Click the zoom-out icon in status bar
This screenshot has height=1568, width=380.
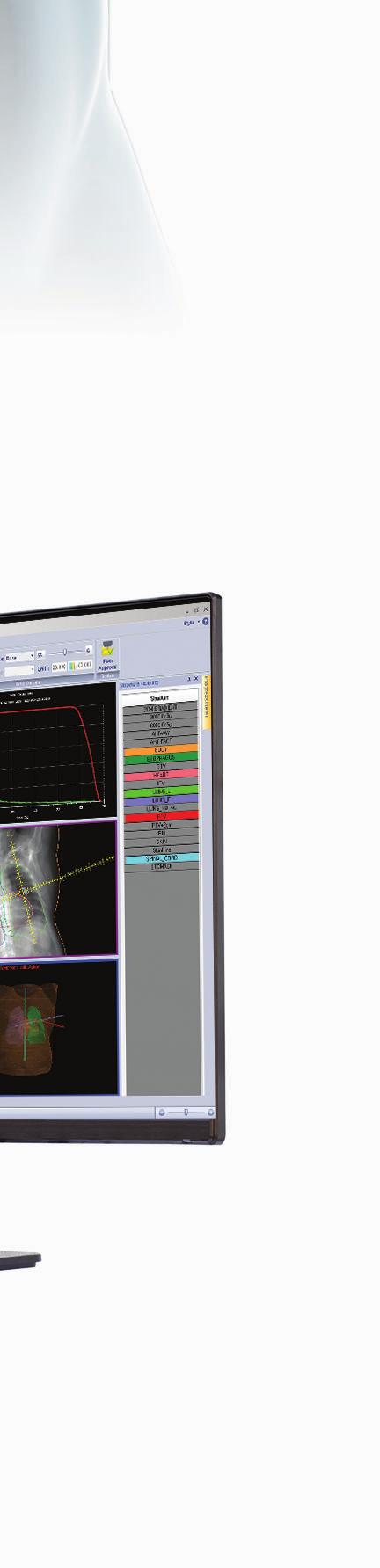coord(162,1112)
